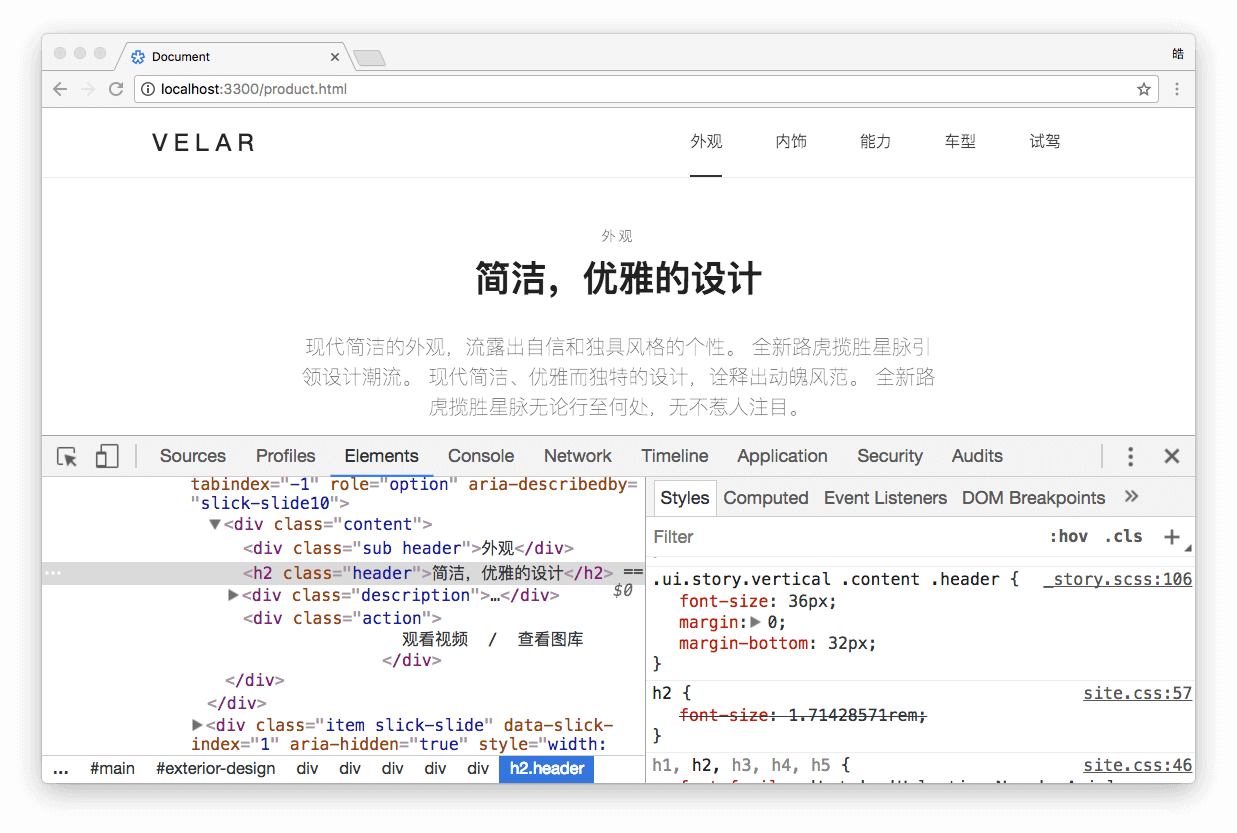The width and height of the screenshot is (1237, 833).
Task: Open the Timeline panel
Action: [675, 456]
